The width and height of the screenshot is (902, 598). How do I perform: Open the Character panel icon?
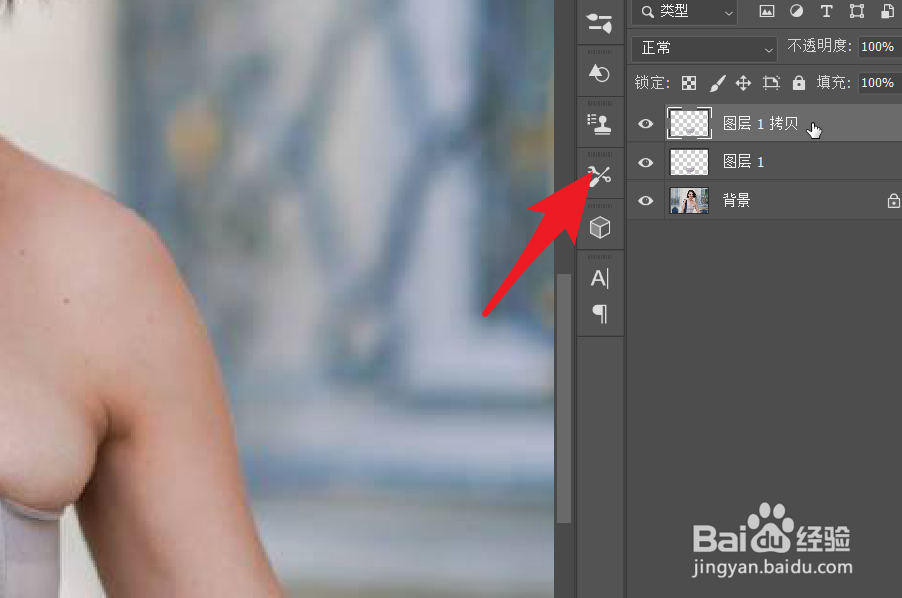pyautogui.click(x=599, y=278)
